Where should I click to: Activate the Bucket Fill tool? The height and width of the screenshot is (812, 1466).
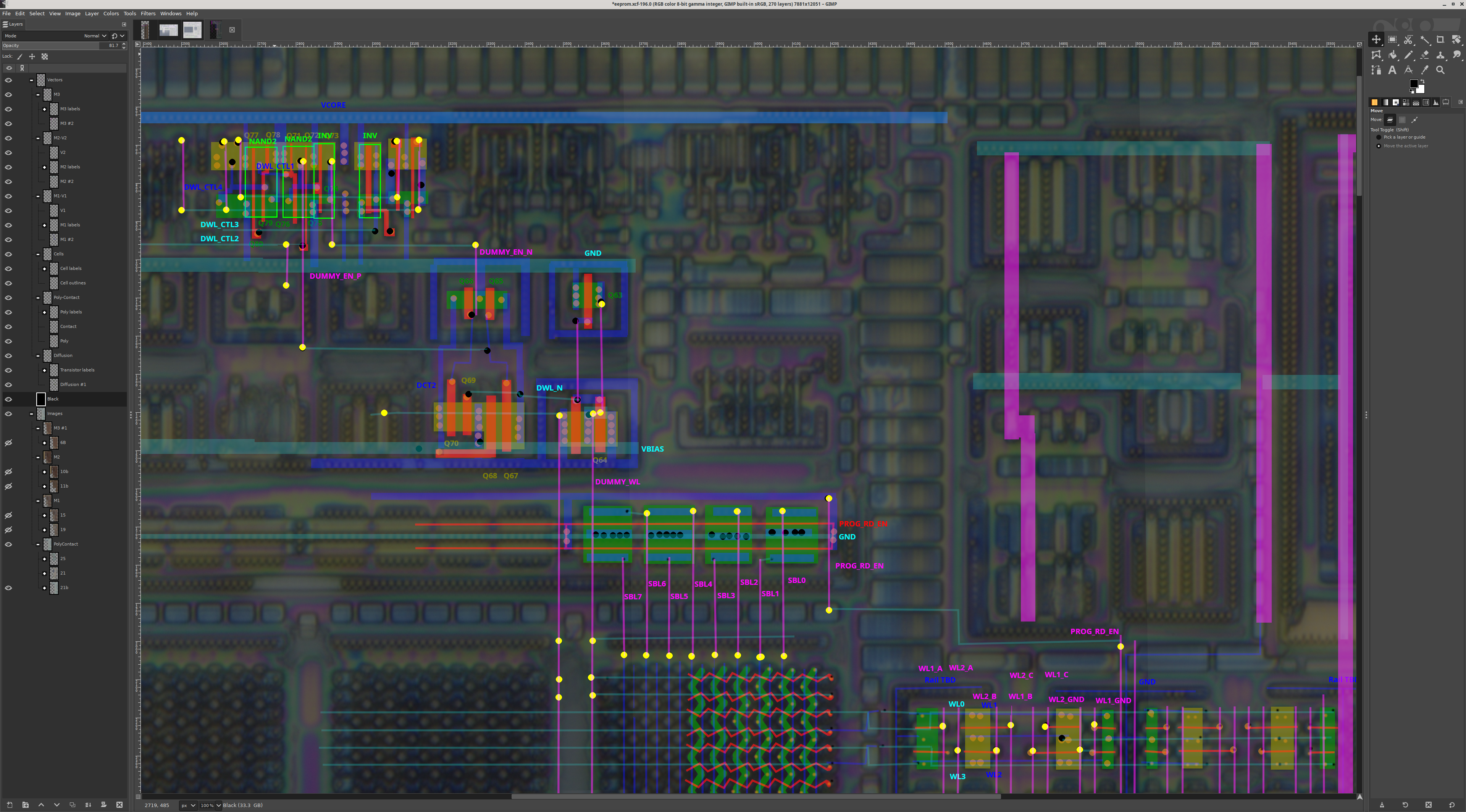coord(1392,55)
